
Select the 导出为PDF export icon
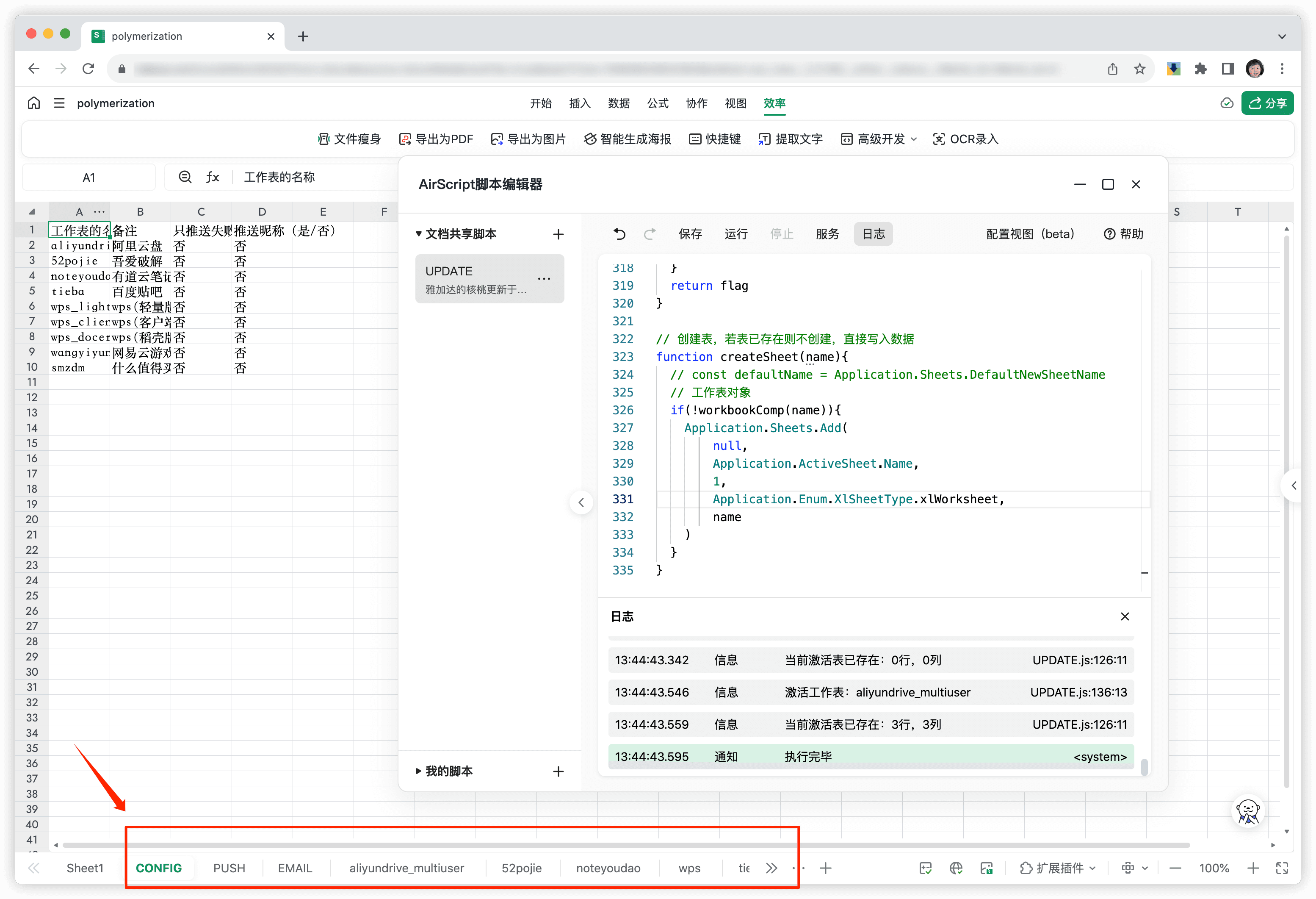436,139
